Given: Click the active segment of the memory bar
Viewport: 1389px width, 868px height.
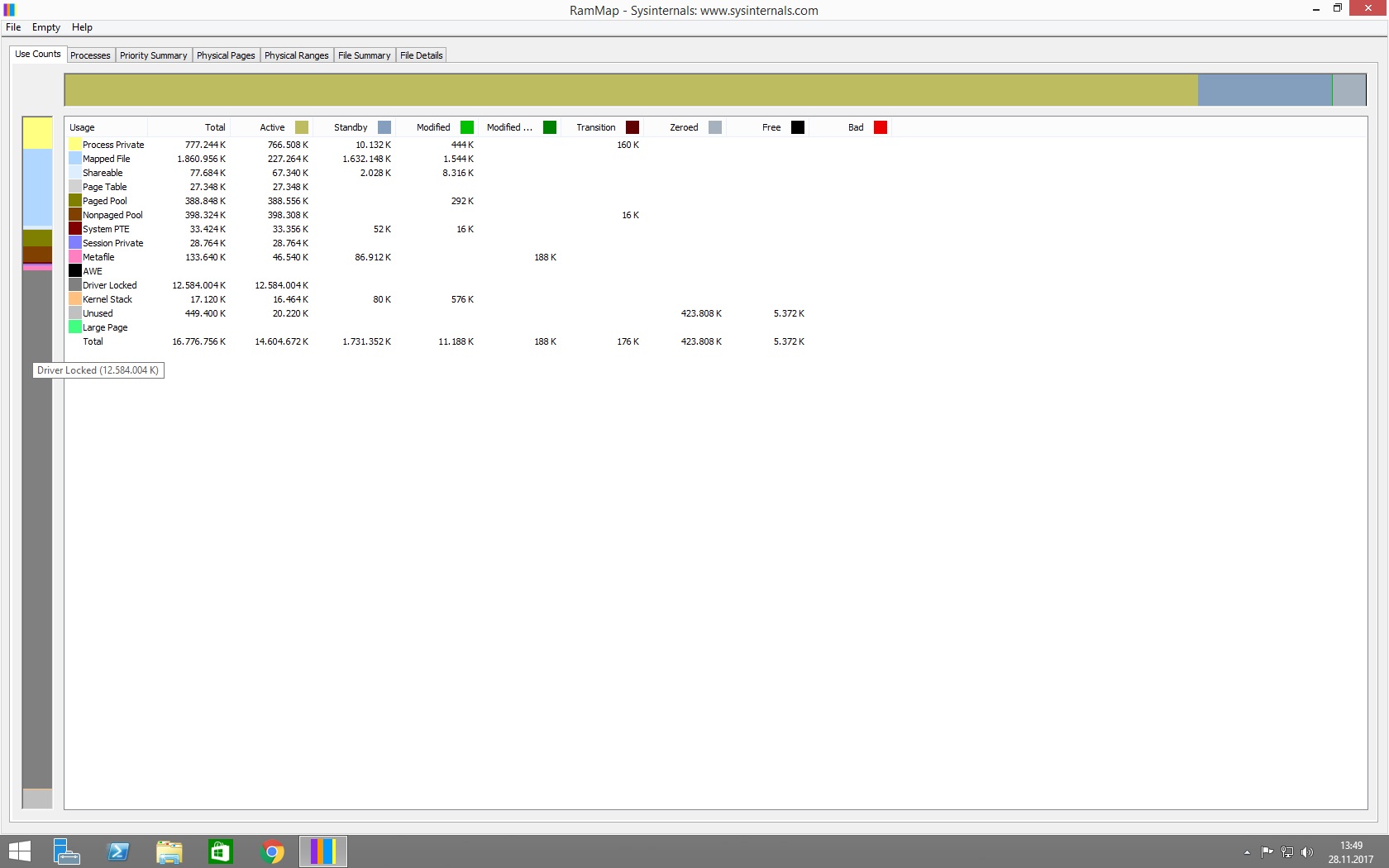Looking at the screenshot, I should pyautogui.click(x=632, y=89).
